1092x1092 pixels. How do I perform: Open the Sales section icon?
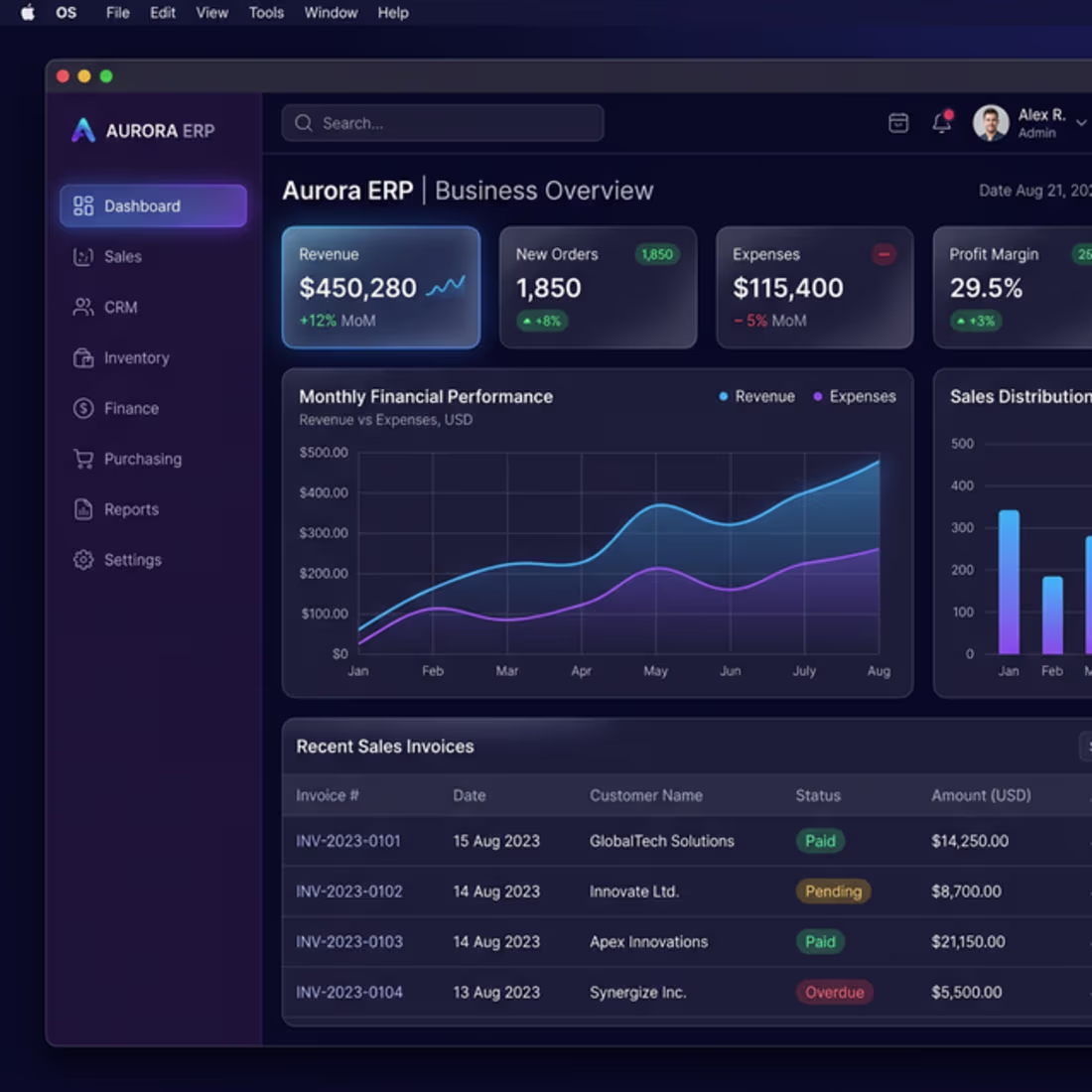coord(82,256)
